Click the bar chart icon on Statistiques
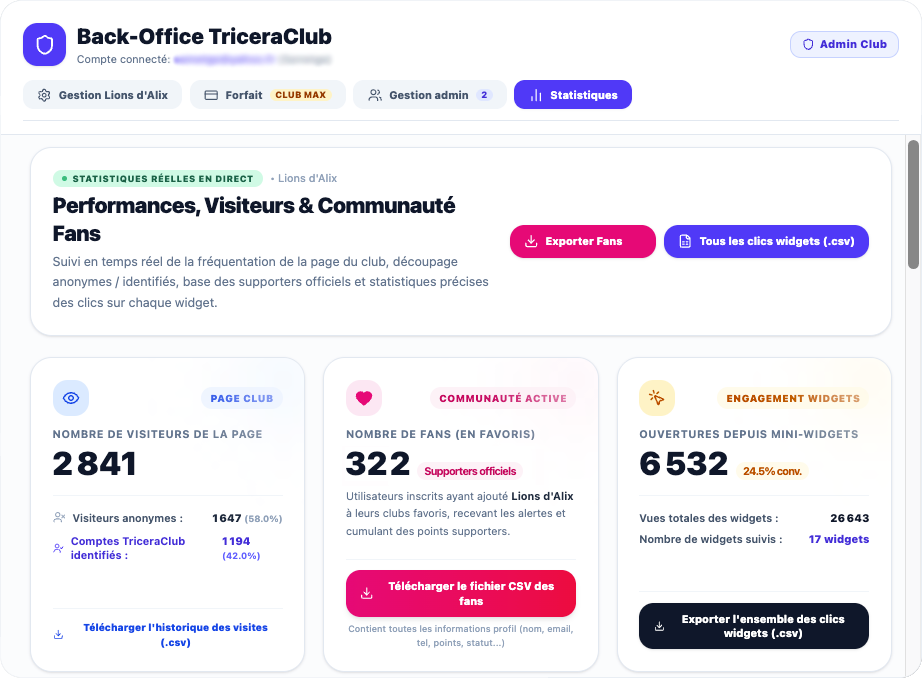 coord(536,95)
